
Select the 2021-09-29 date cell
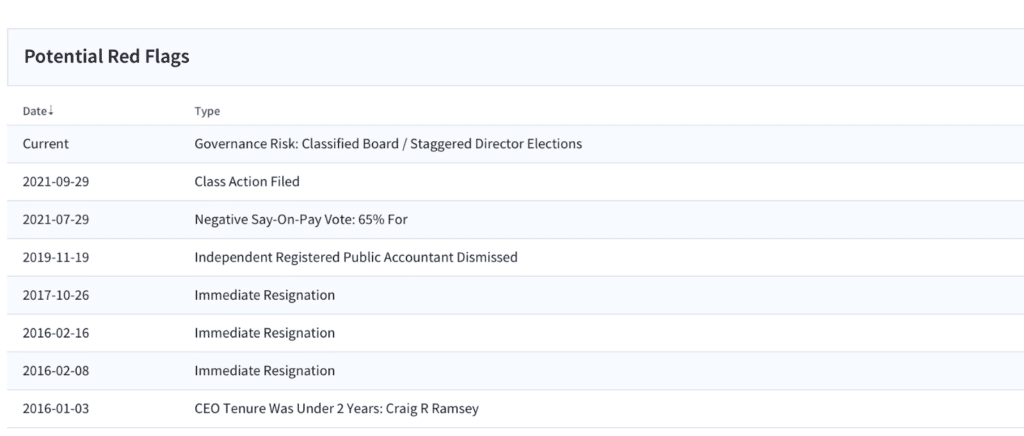click(x=56, y=181)
